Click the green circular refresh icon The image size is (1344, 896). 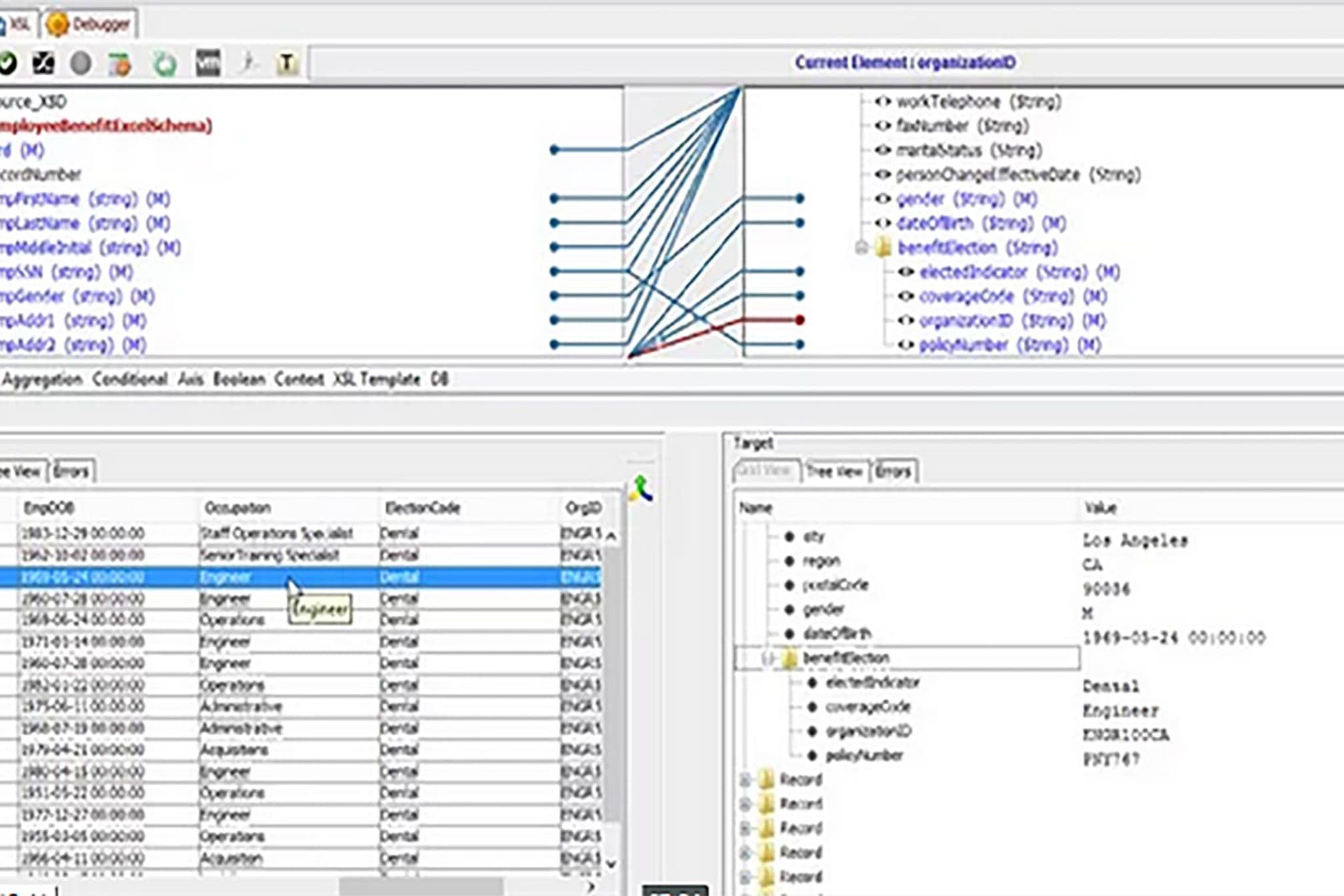click(165, 65)
